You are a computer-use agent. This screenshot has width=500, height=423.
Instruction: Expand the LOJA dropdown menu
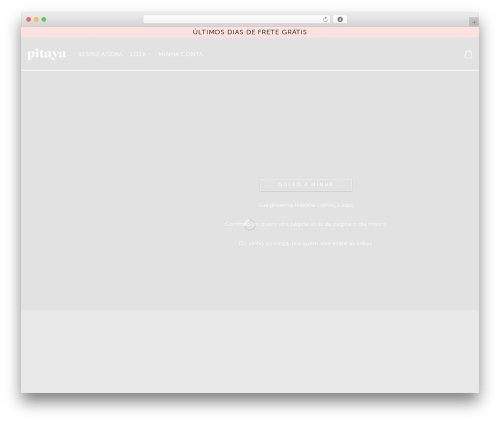[x=140, y=54]
